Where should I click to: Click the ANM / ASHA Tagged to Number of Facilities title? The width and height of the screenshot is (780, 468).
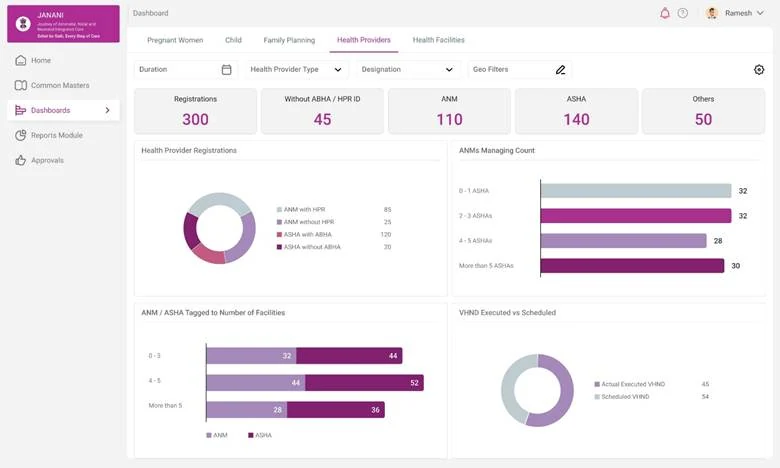coord(213,312)
